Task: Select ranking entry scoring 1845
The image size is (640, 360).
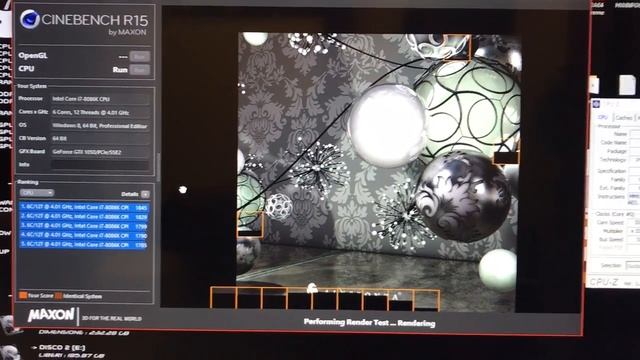Action: [84, 207]
